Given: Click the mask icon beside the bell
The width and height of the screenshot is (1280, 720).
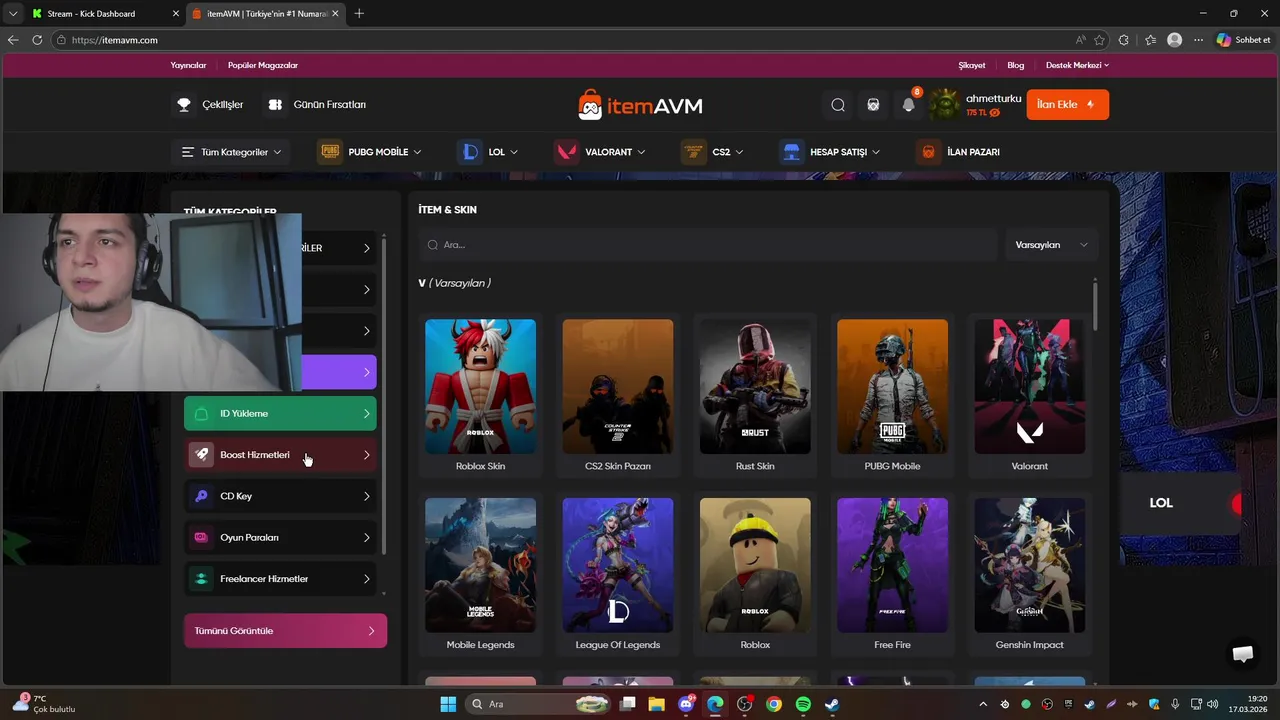Looking at the screenshot, I should tap(873, 105).
